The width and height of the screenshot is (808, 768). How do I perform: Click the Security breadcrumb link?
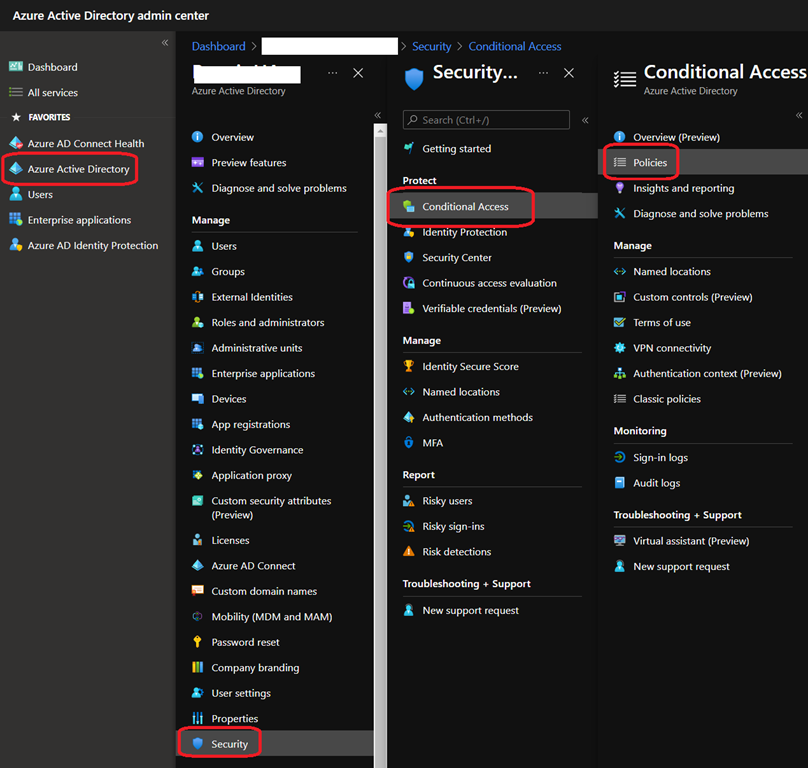point(432,46)
